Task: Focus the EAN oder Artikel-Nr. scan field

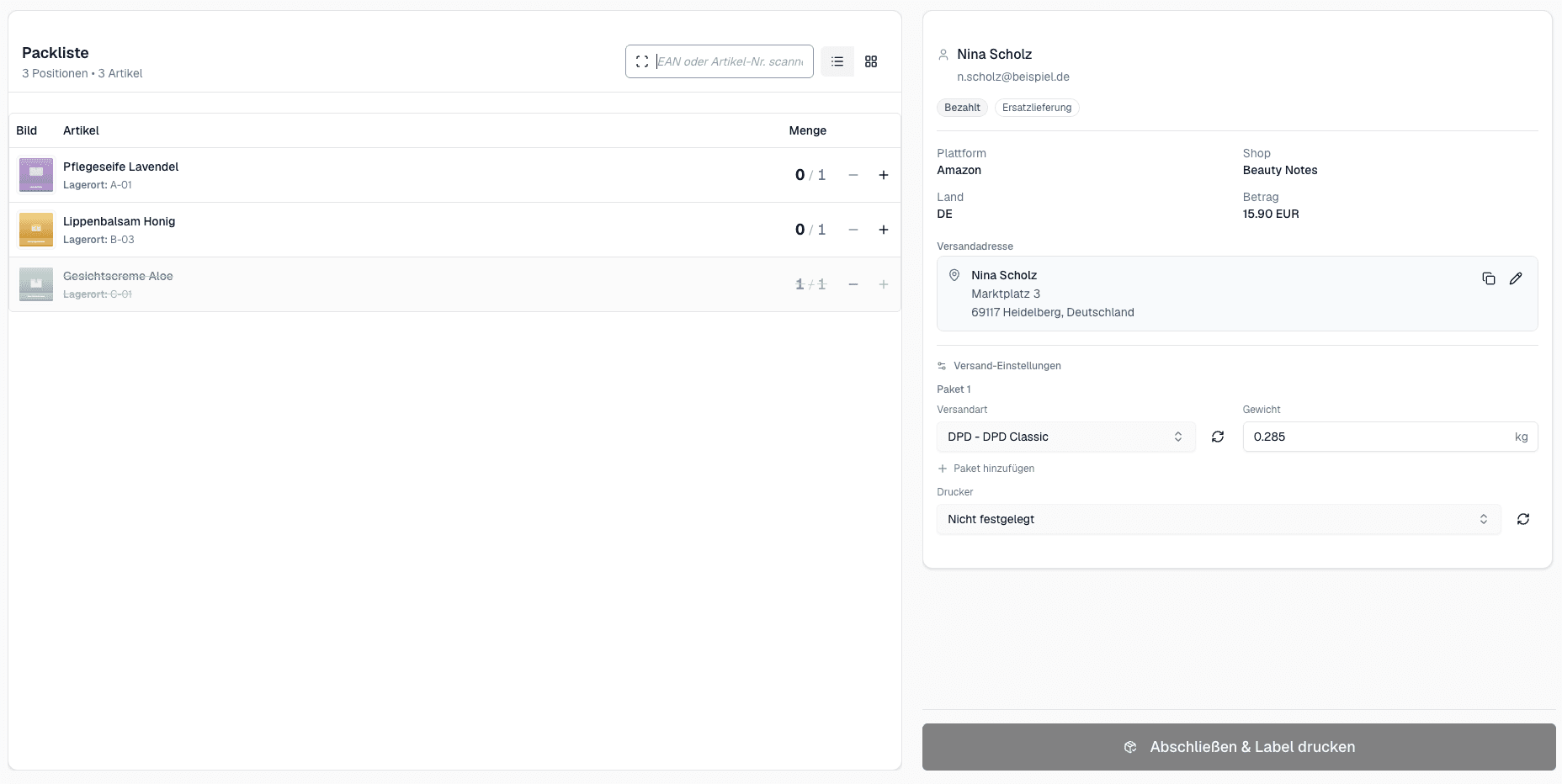Action: 730,61
